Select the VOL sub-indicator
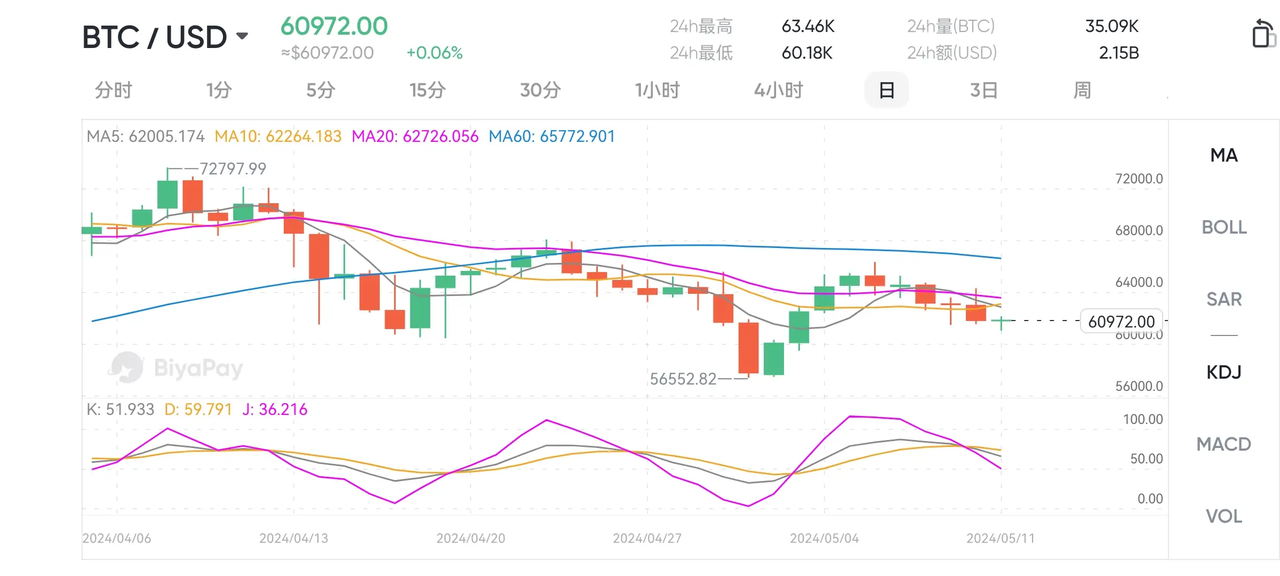This screenshot has height=576, width=1280. [1224, 516]
